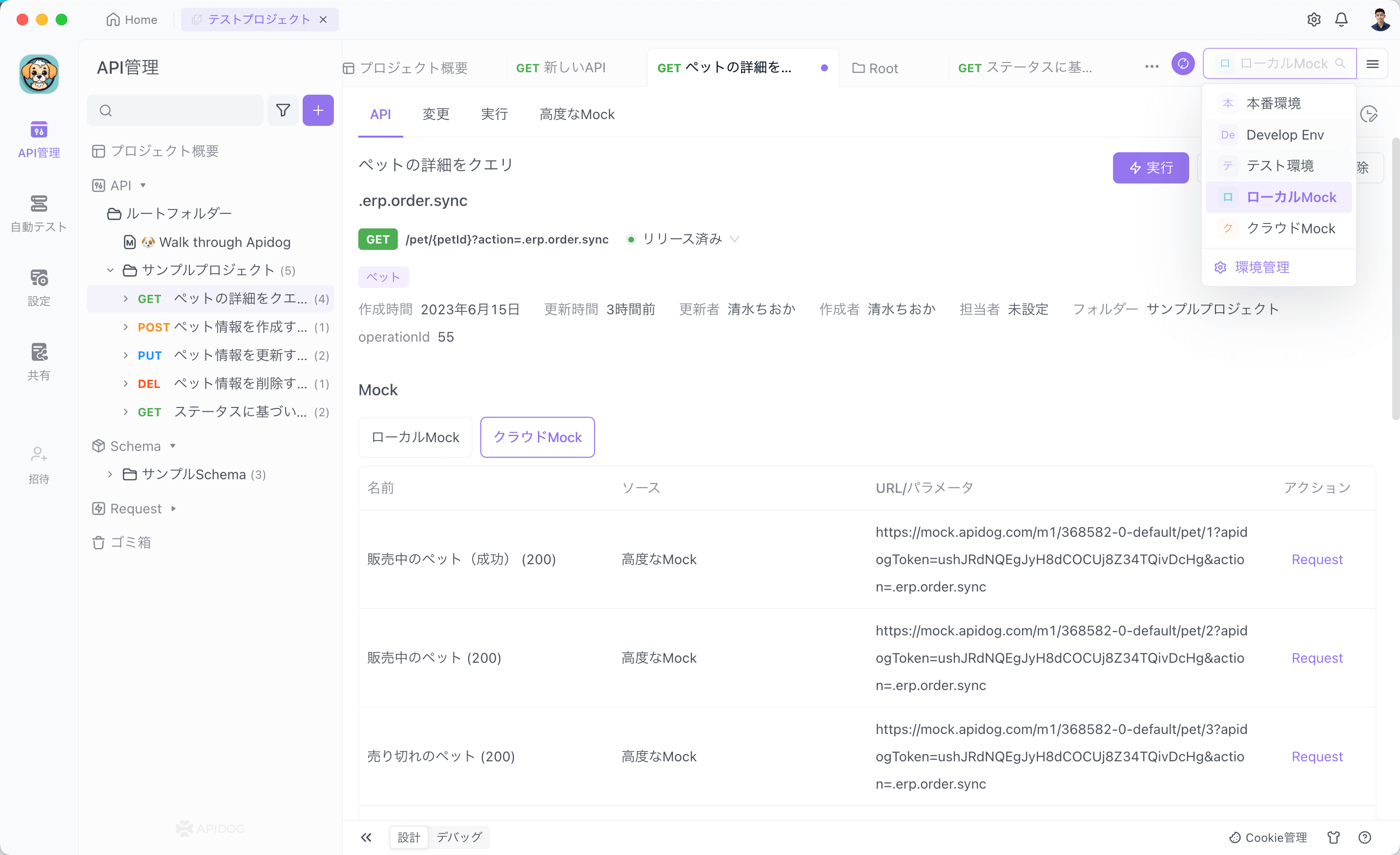Switch to the 高度なMock tab
This screenshot has height=855, width=1400.
[x=576, y=114]
